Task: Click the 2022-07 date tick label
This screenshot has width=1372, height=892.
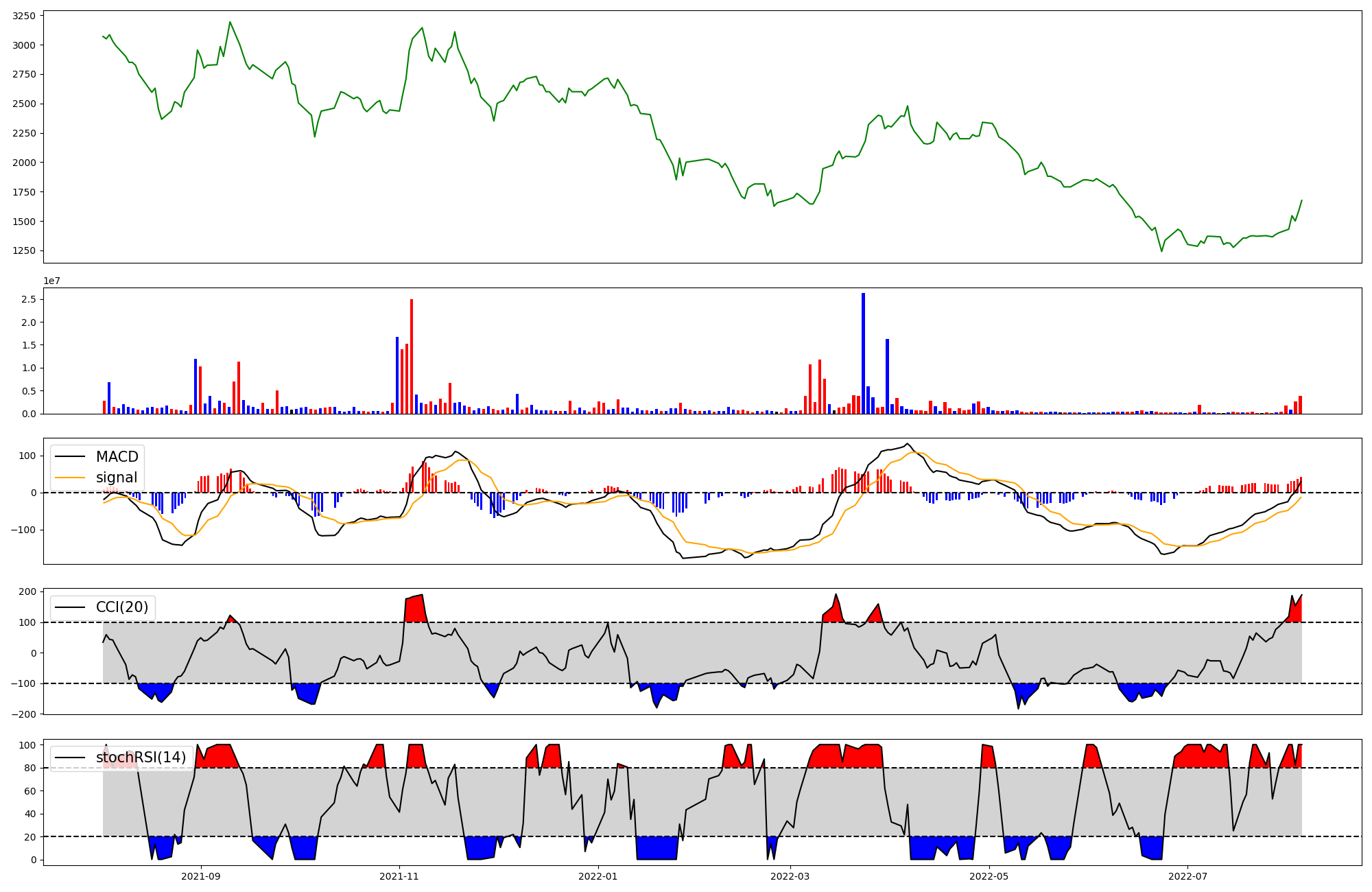Action: coord(1187,876)
